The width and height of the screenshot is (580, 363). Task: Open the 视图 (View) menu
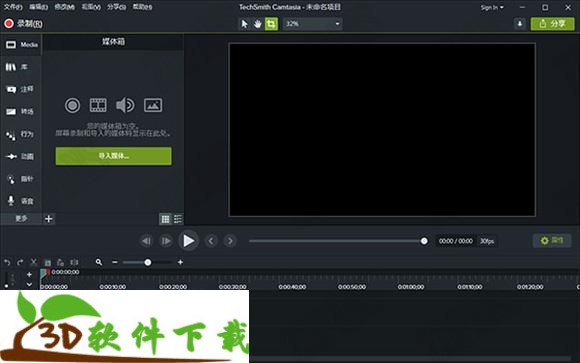(91, 7)
